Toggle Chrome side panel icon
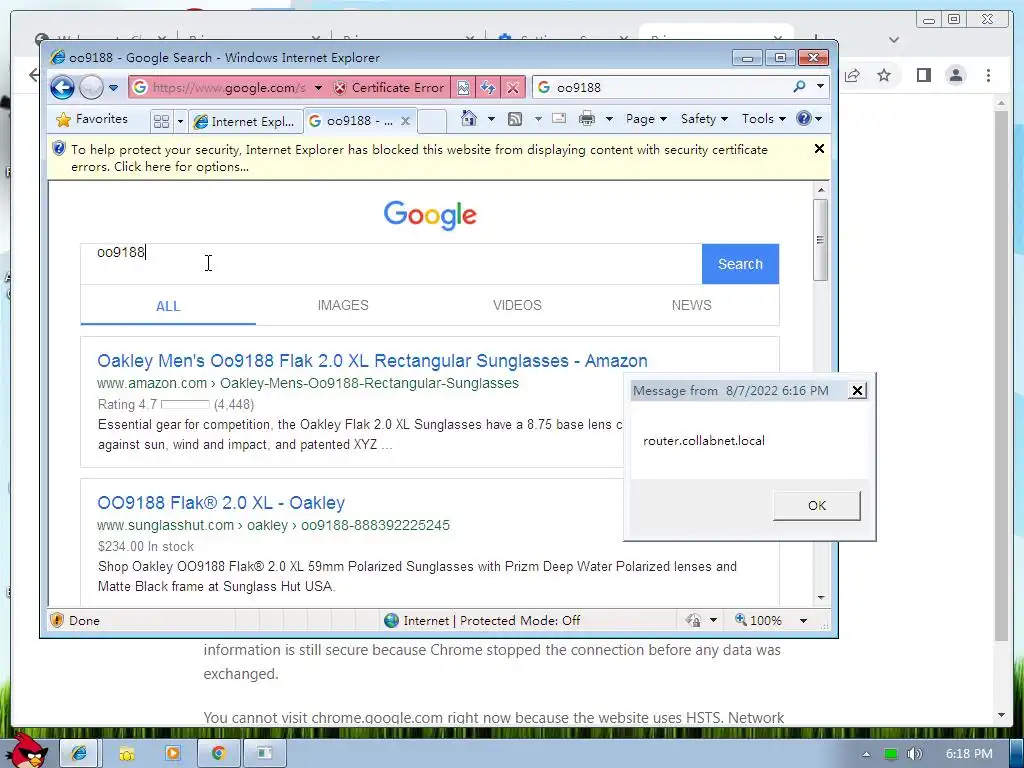This screenshot has width=1024, height=768. [x=923, y=75]
